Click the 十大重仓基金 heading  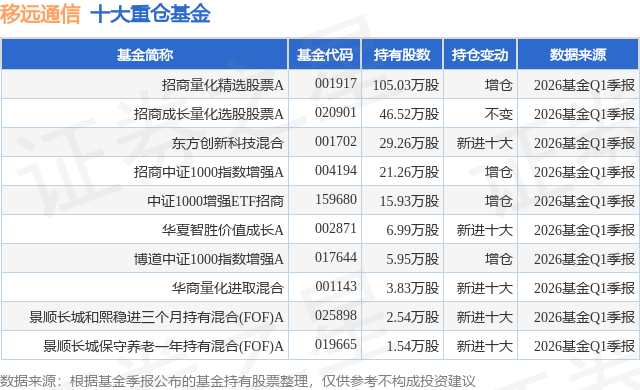(x=150, y=14)
